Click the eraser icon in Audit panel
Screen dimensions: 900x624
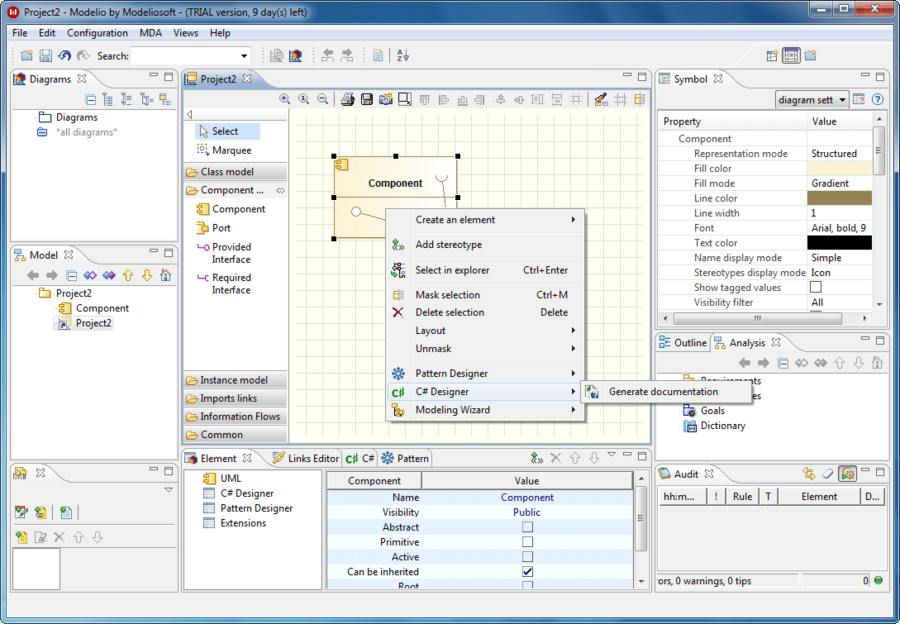click(827, 474)
